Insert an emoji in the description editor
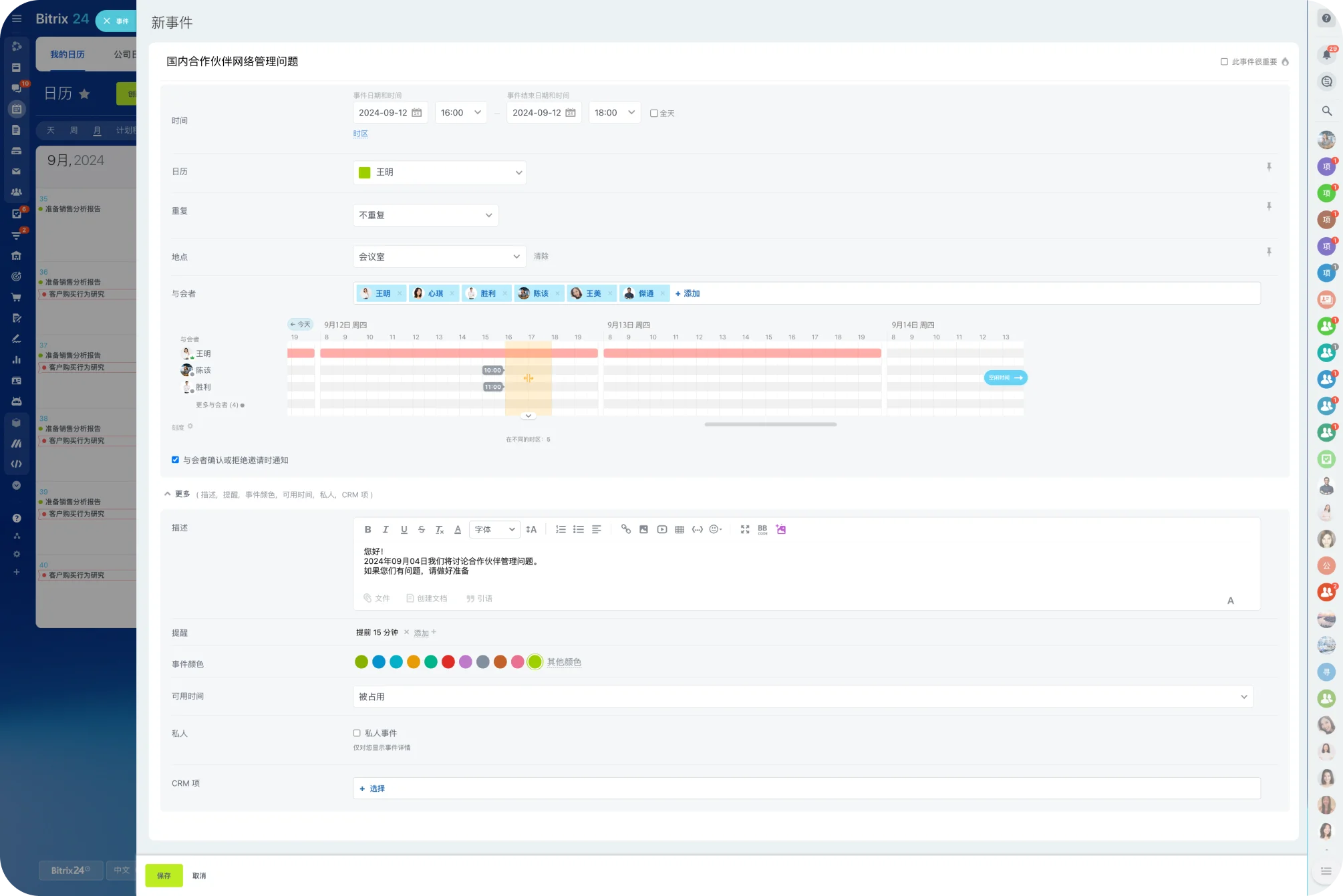Viewport: 1343px width, 896px height. (714, 529)
